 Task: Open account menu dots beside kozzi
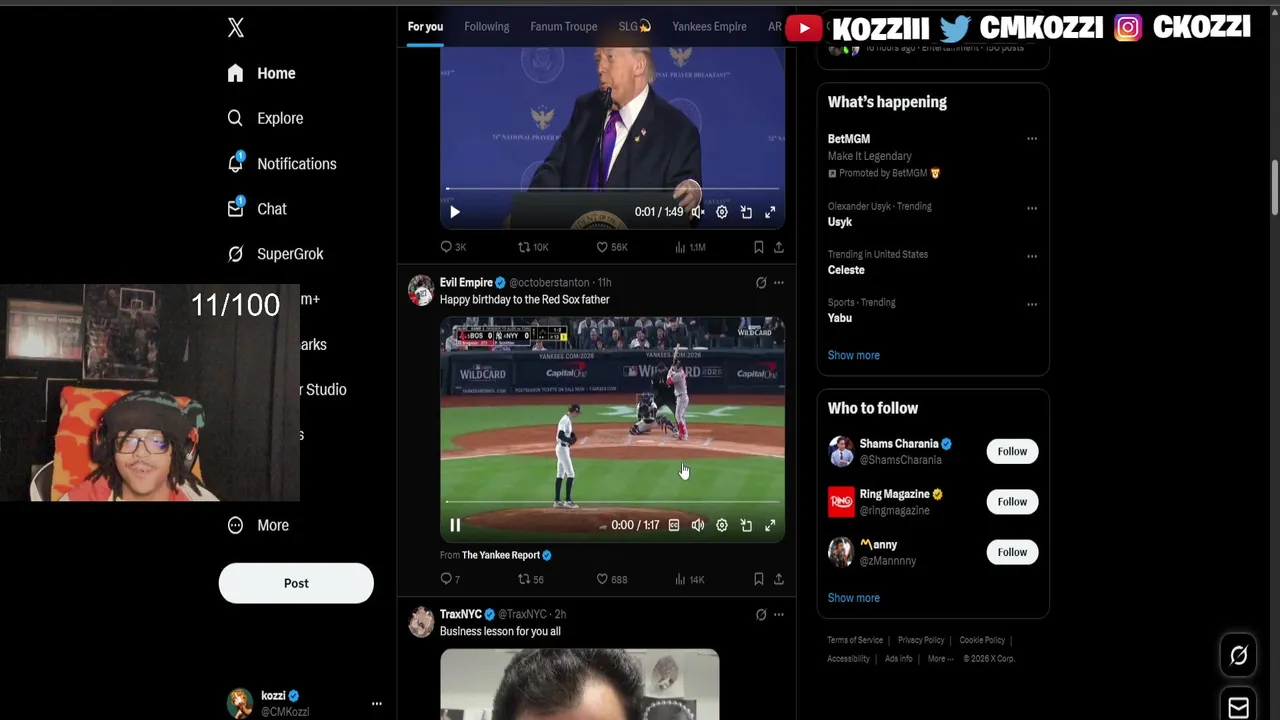(377, 704)
